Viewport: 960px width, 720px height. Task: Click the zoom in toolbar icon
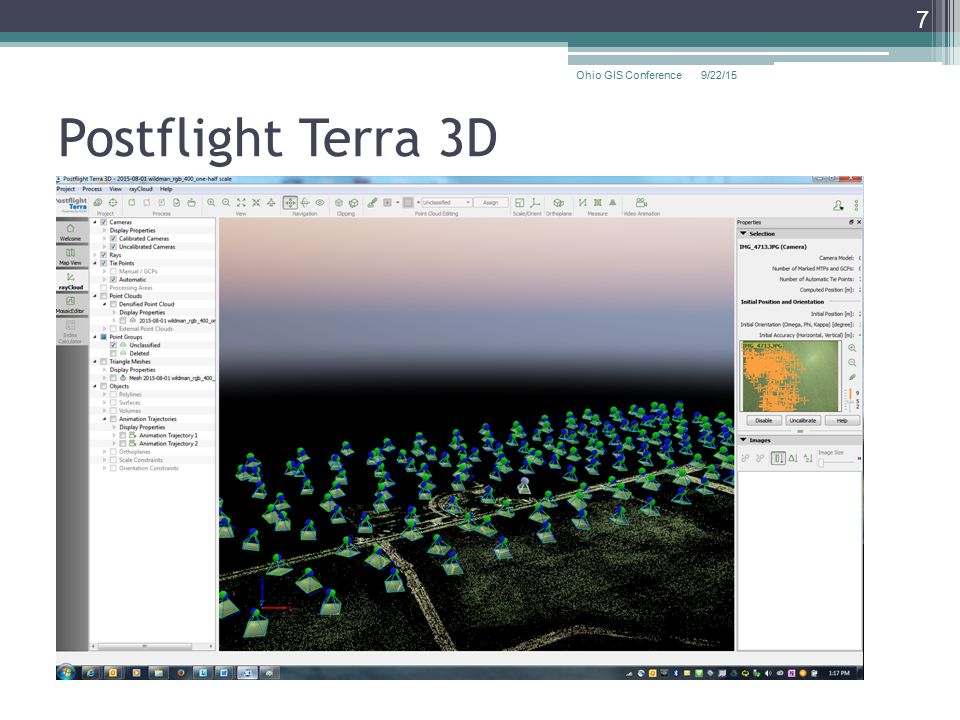(x=211, y=203)
